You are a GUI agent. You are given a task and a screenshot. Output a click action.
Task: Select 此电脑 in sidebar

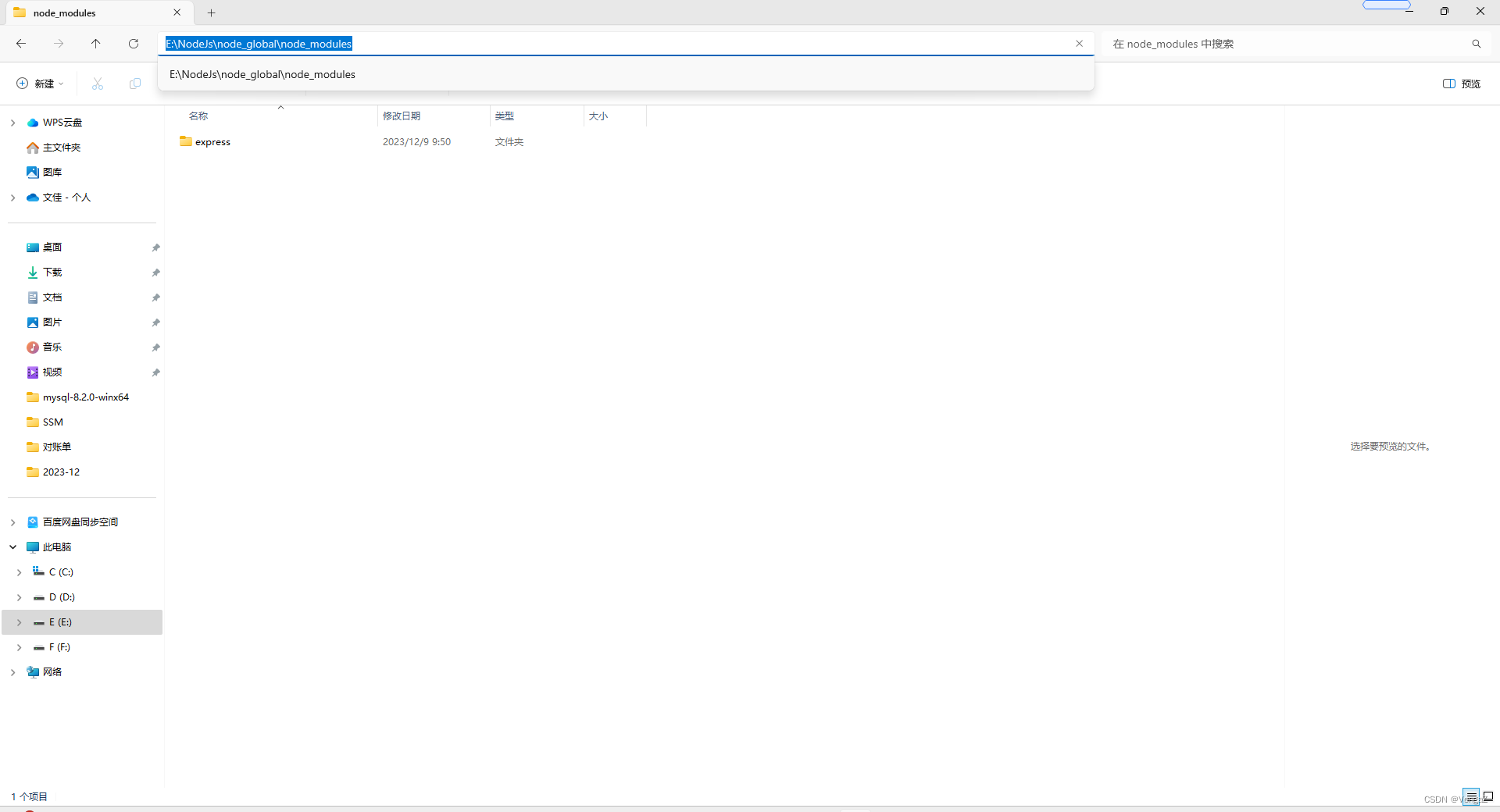pos(57,547)
